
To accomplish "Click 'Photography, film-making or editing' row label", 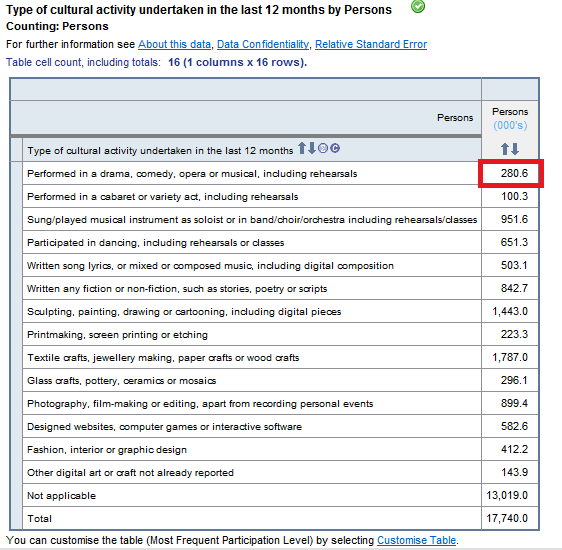I will click(x=200, y=403).
